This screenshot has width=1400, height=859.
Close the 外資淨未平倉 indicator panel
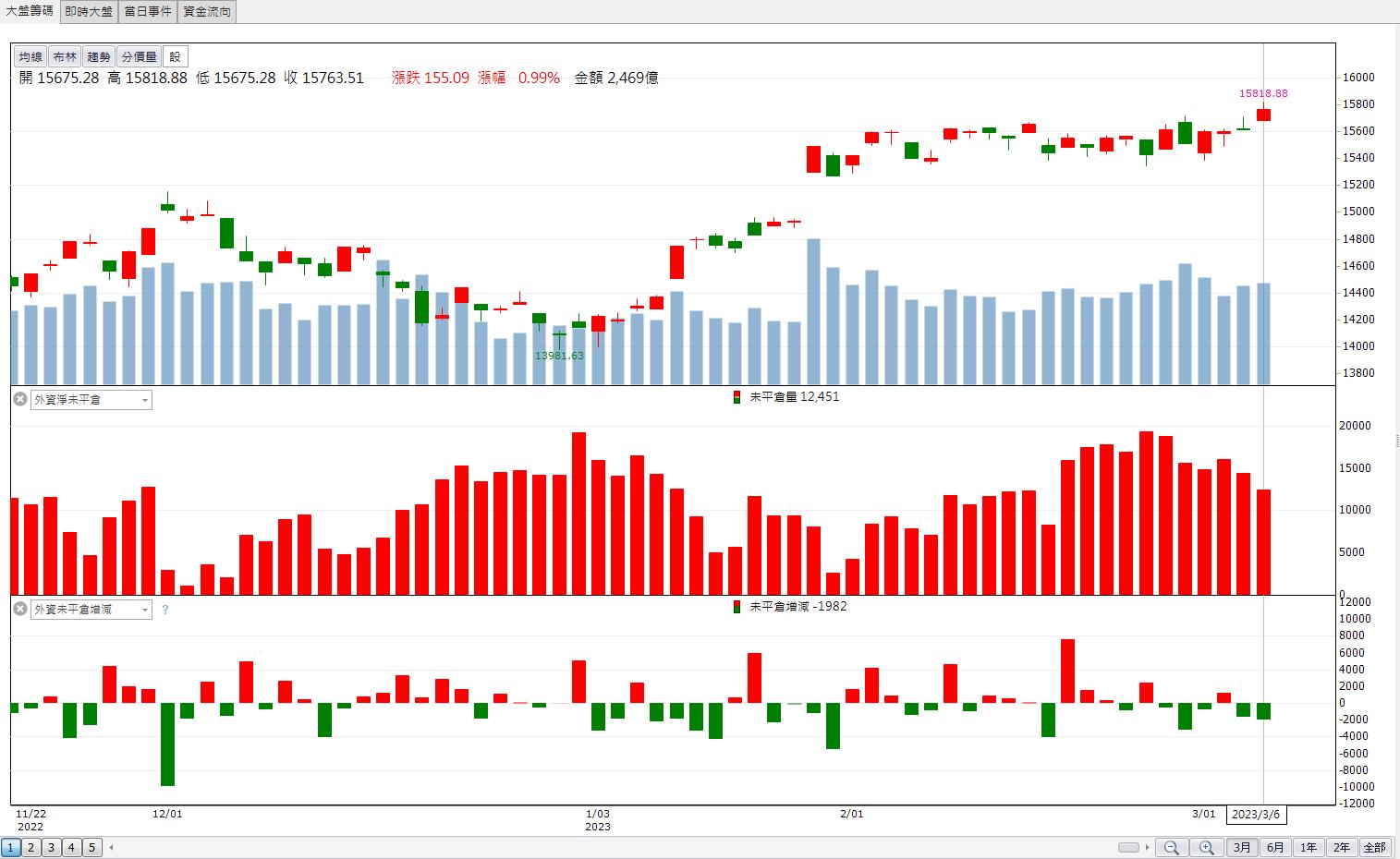click(19, 399)
